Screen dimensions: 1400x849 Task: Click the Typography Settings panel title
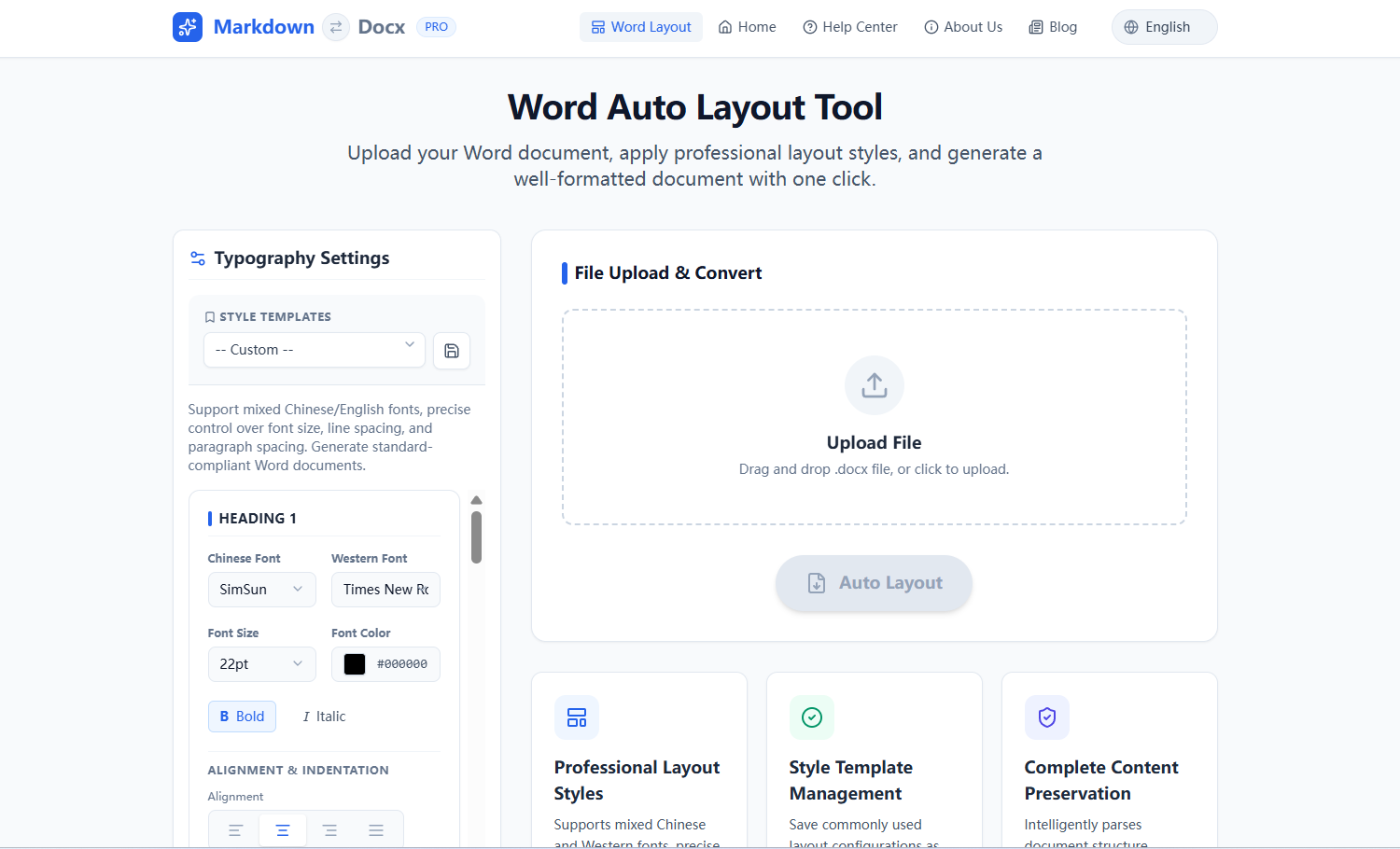(302, 258)
